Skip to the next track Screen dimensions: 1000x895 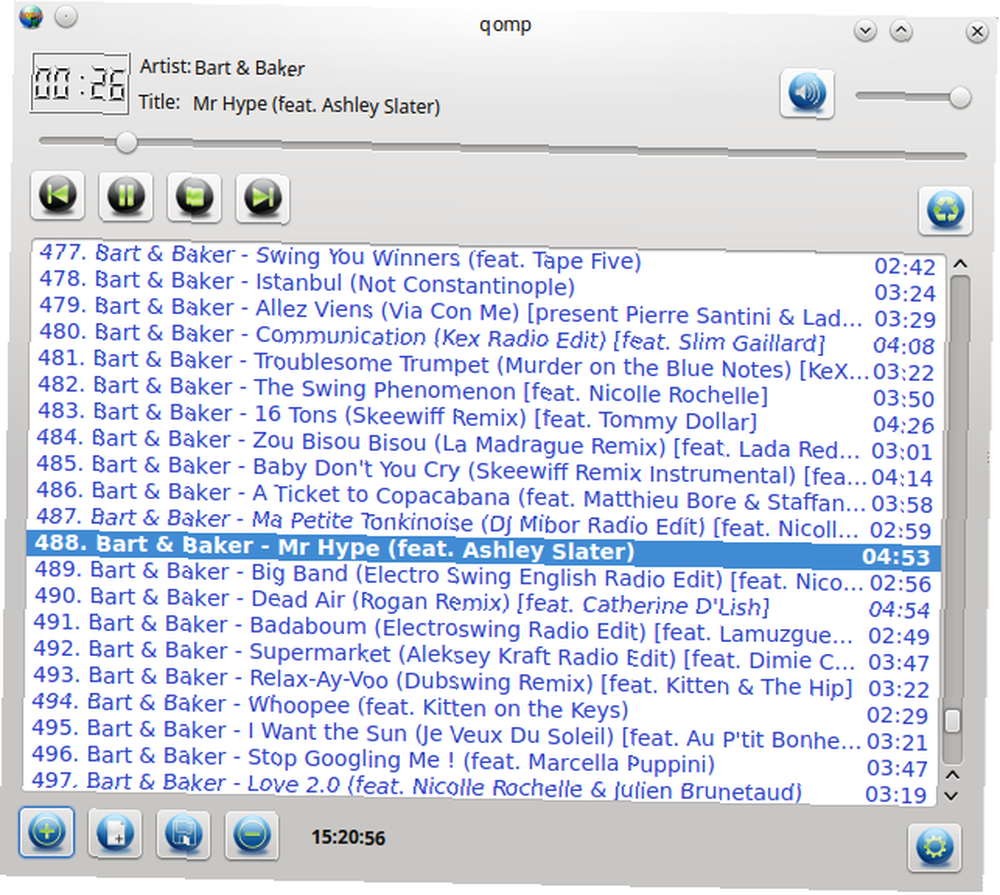click(x=263, y=198)
